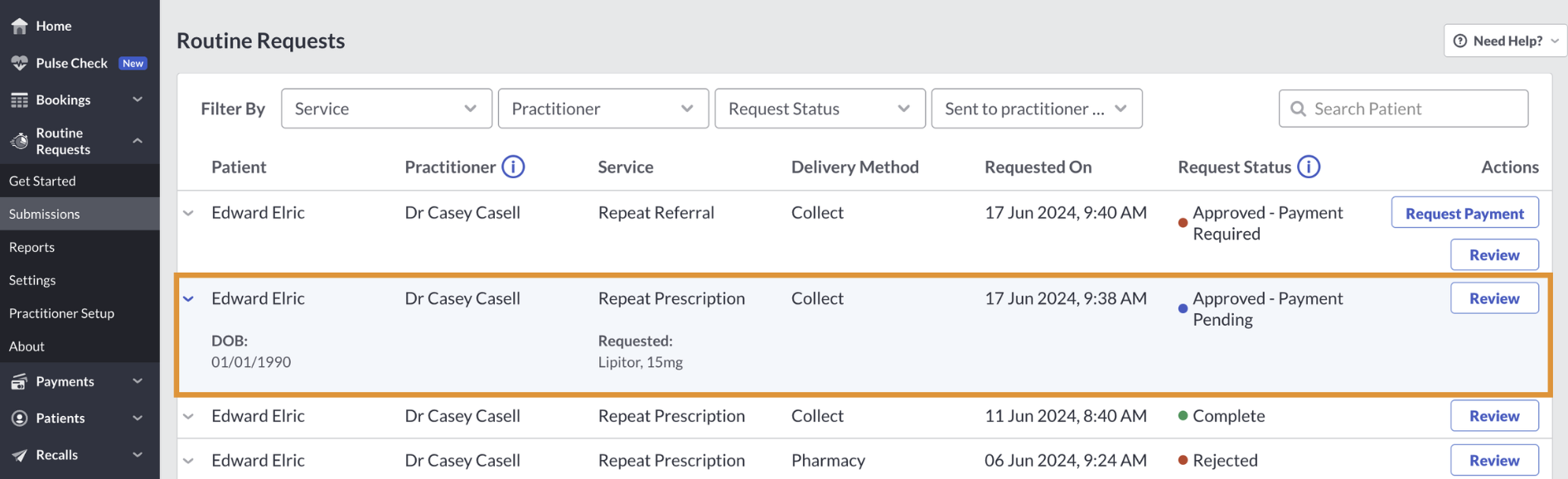The width and height of the screenshot is (1568, 479).
Task: Click Review for the Payment Pending request
Action: (1494, 298)
